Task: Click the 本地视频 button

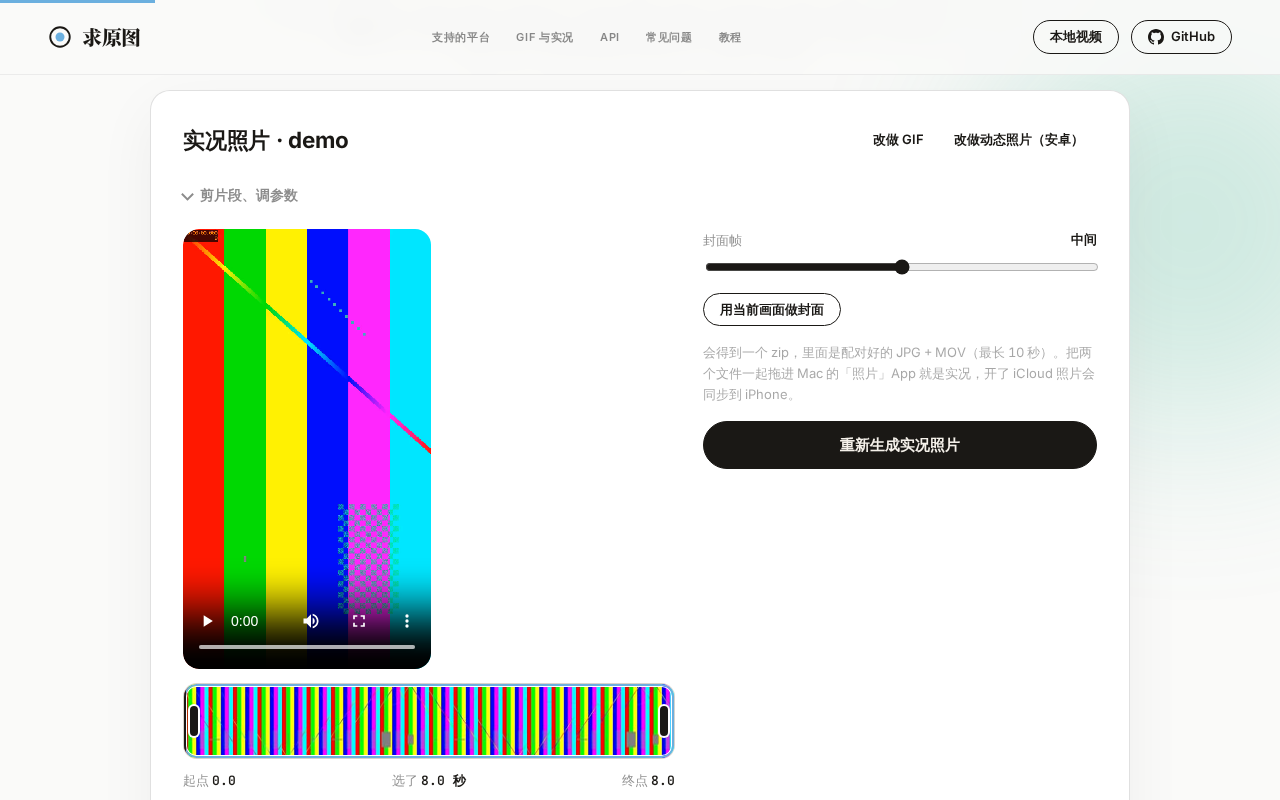Action: [1076, 37]
